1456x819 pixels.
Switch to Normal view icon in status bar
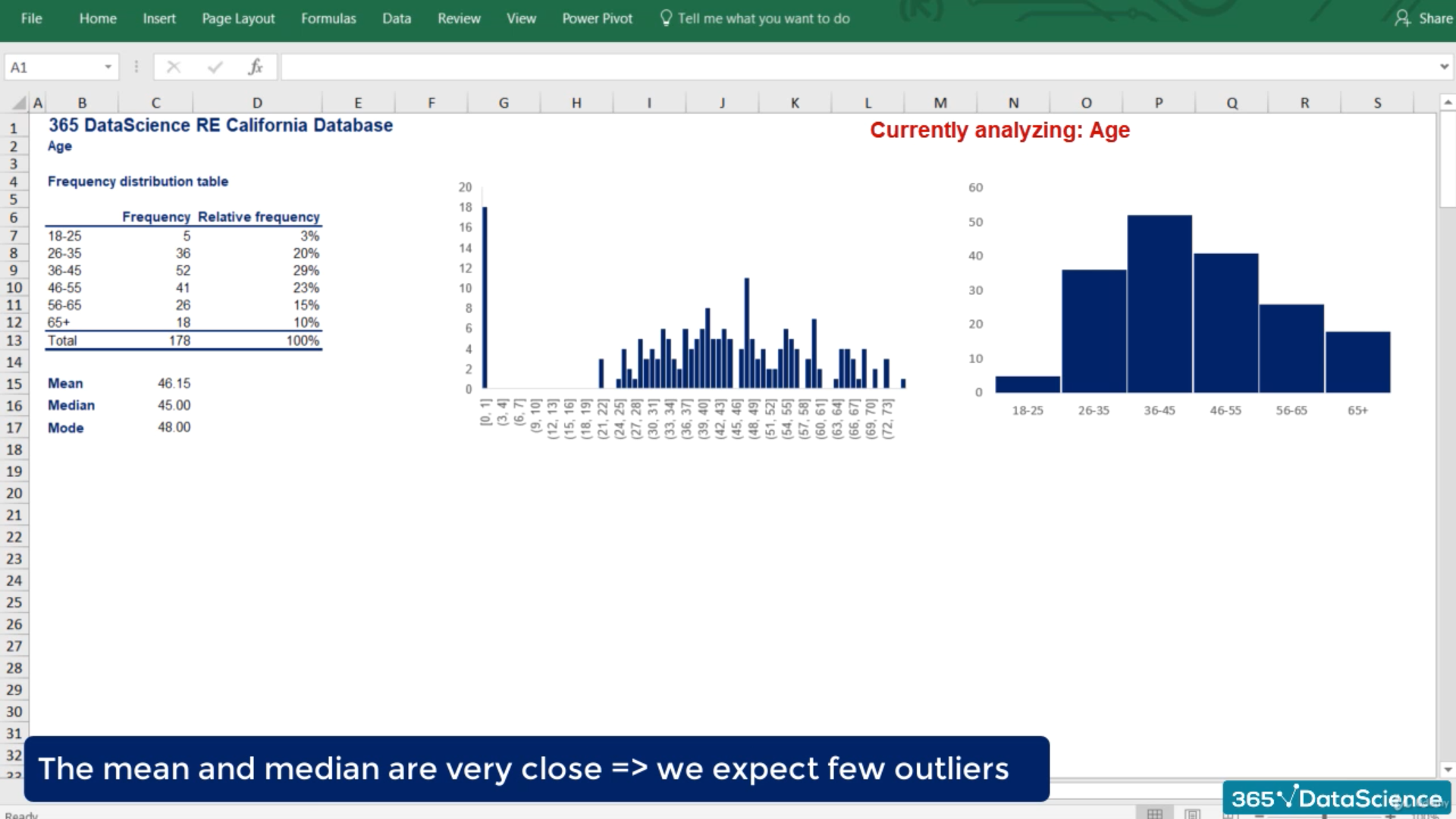[1154, 814]
